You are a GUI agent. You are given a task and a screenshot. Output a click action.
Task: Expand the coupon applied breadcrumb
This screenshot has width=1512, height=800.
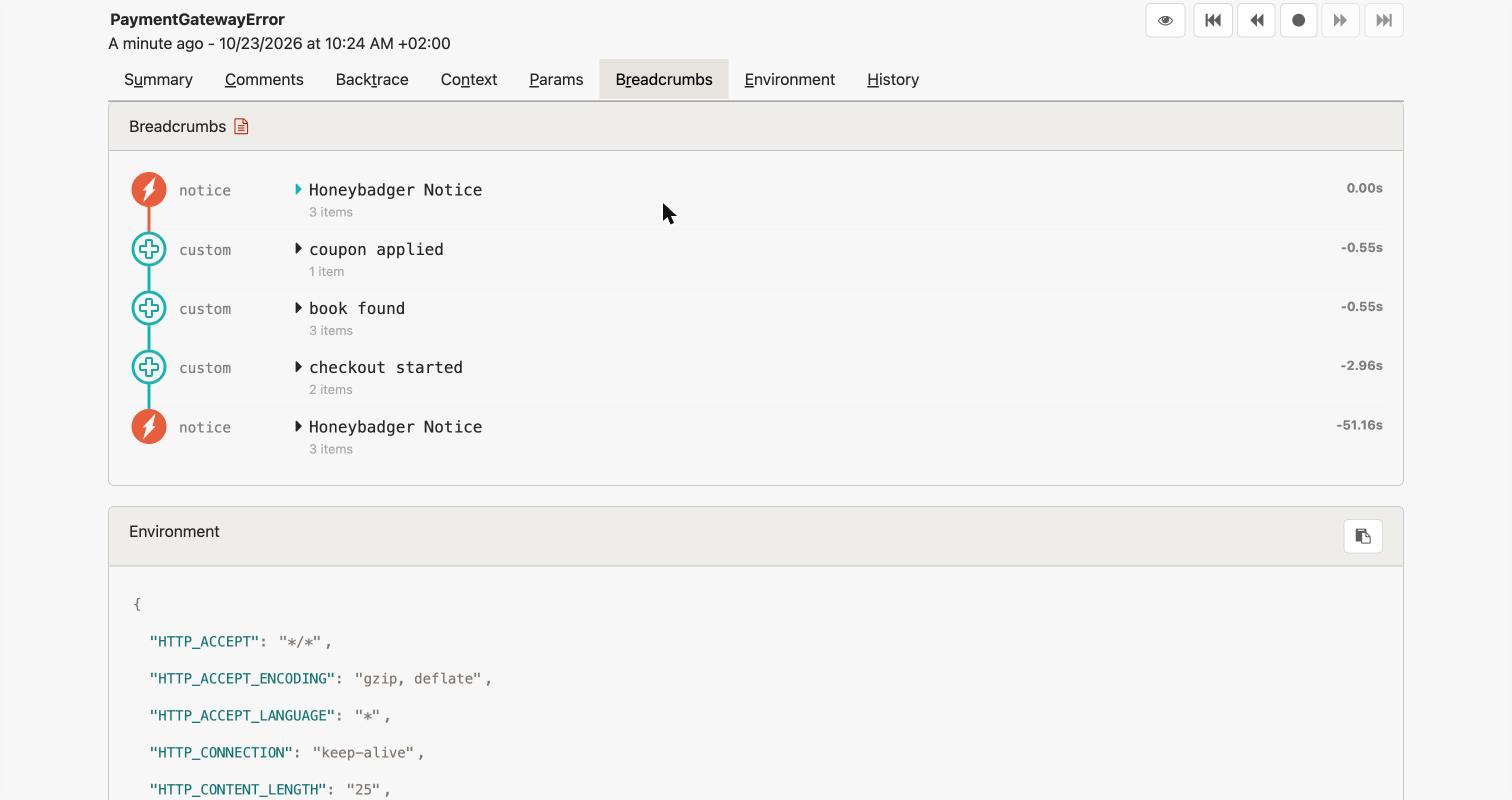click(x=298, y=248)
